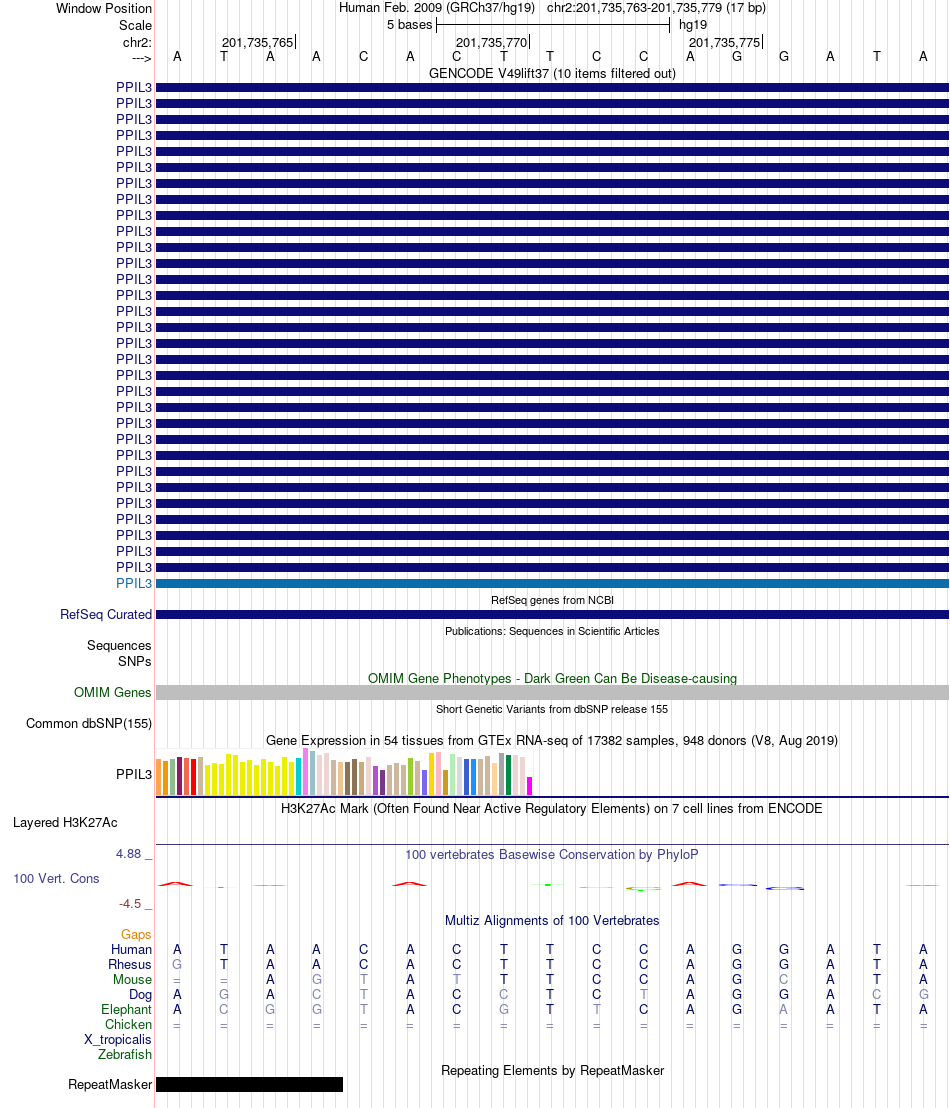This screenshot has height=1108, width=950.
Task: Click the gray OMIM Genes bar
Action: [x=552, y=692]
